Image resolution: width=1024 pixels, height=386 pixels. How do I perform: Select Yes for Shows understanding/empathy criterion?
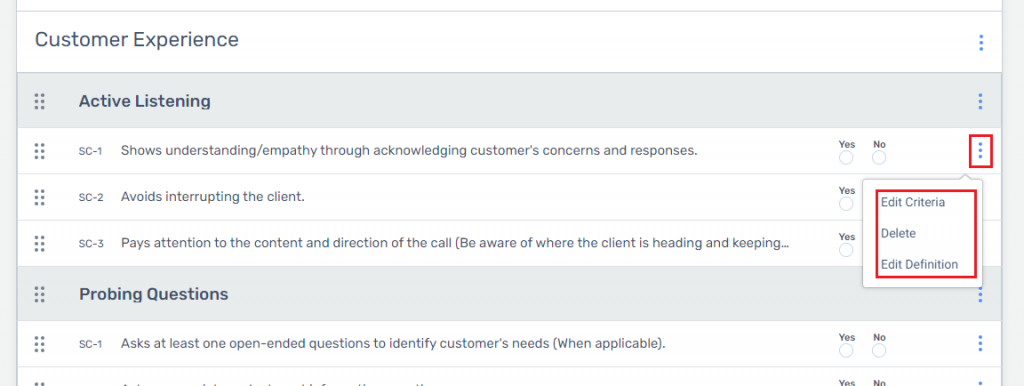pos(846,158)
